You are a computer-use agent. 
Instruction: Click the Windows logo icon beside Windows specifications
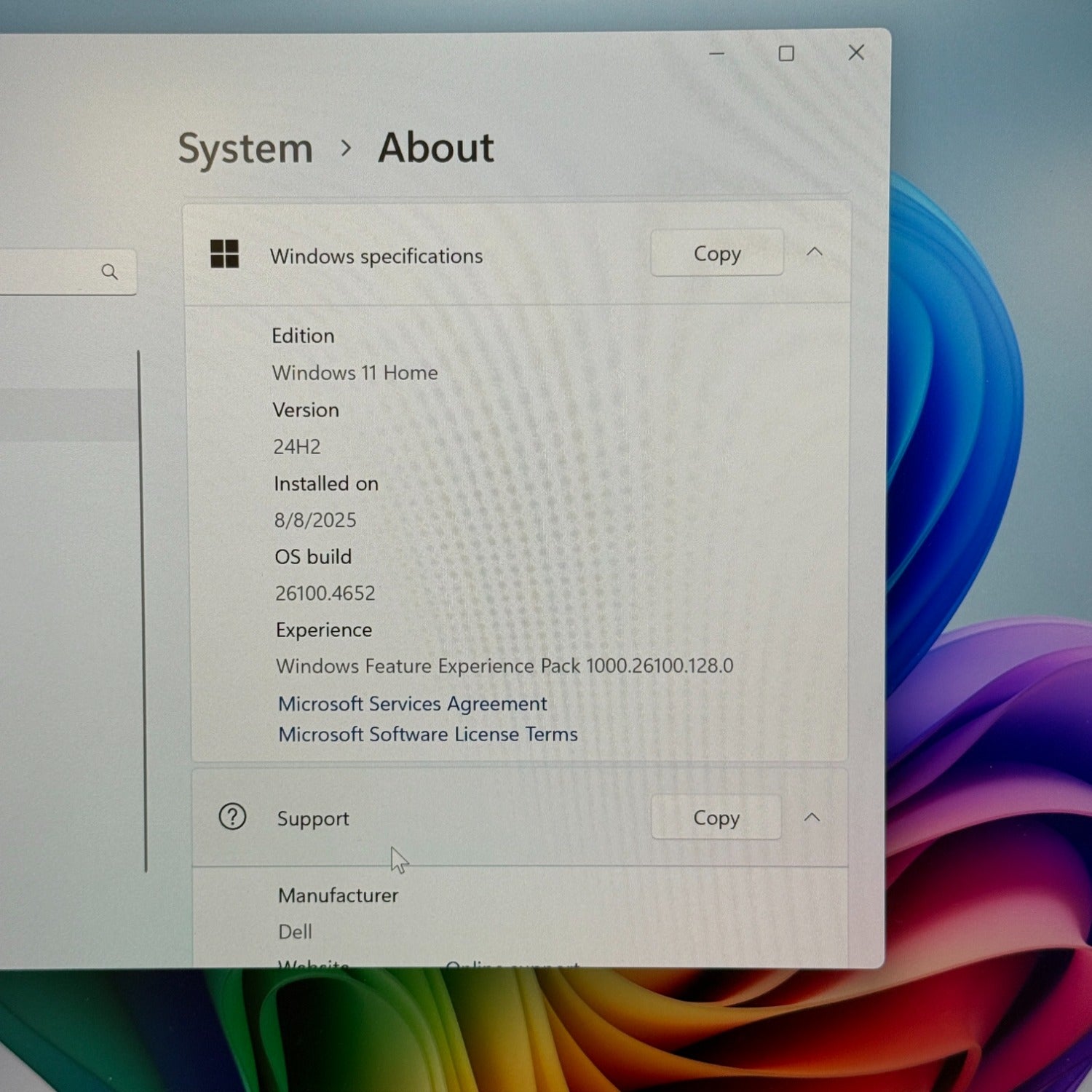coord(224,254)
